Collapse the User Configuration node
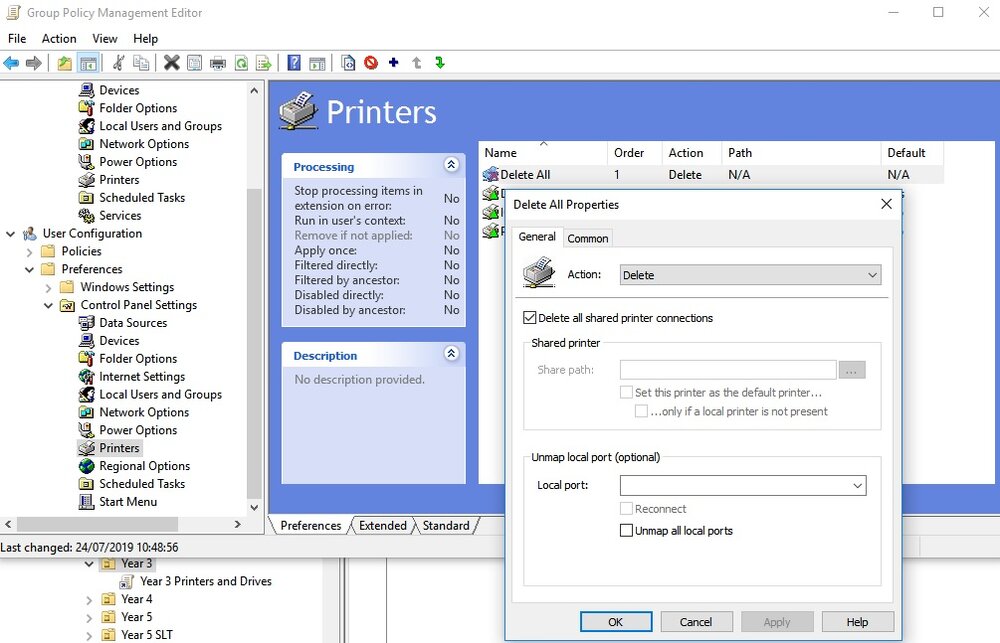Screen dimensions: 1000x643 click(x=10, y=233)
